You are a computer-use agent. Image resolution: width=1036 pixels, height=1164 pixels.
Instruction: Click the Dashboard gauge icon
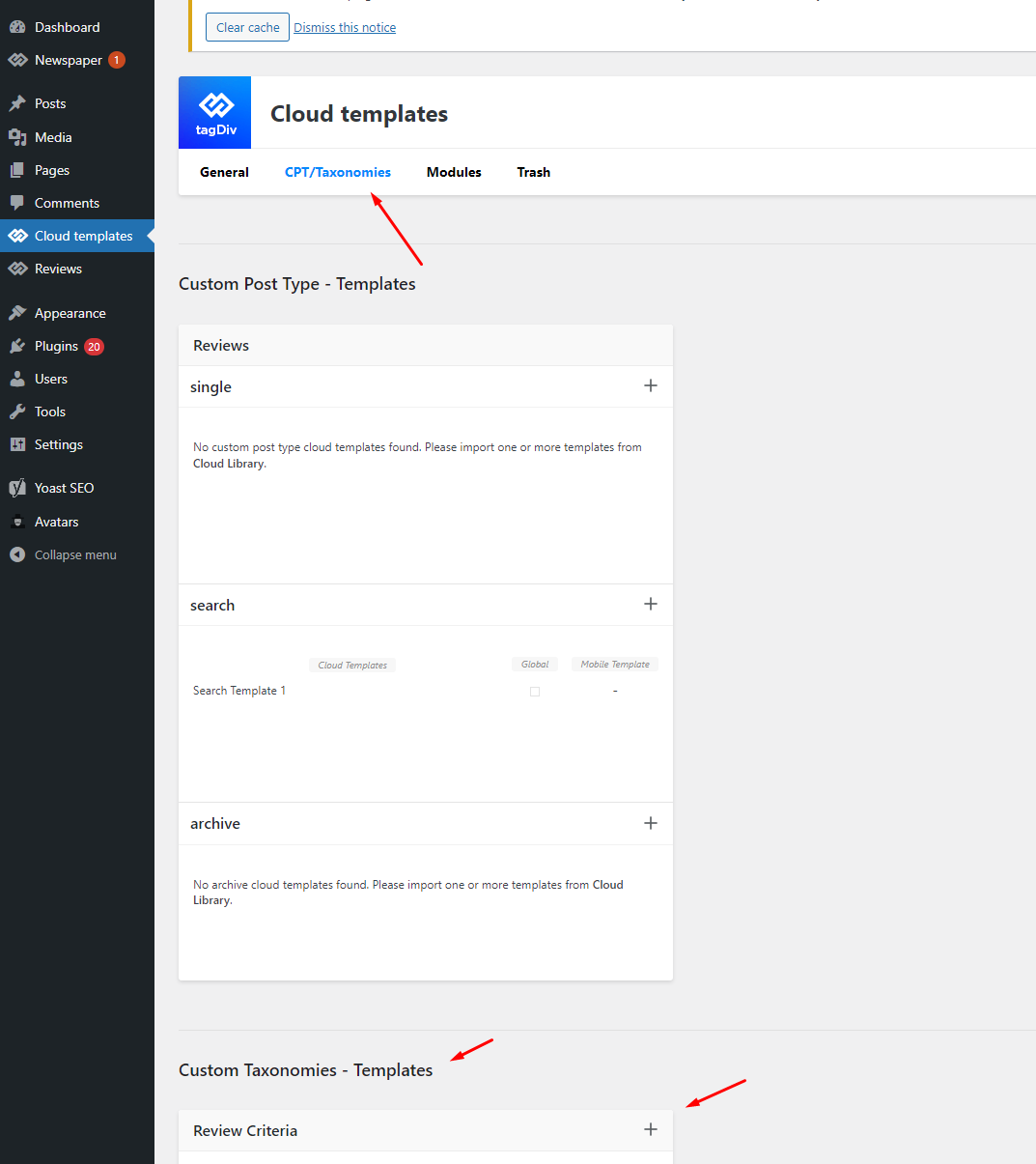click(x=17, y=27)
